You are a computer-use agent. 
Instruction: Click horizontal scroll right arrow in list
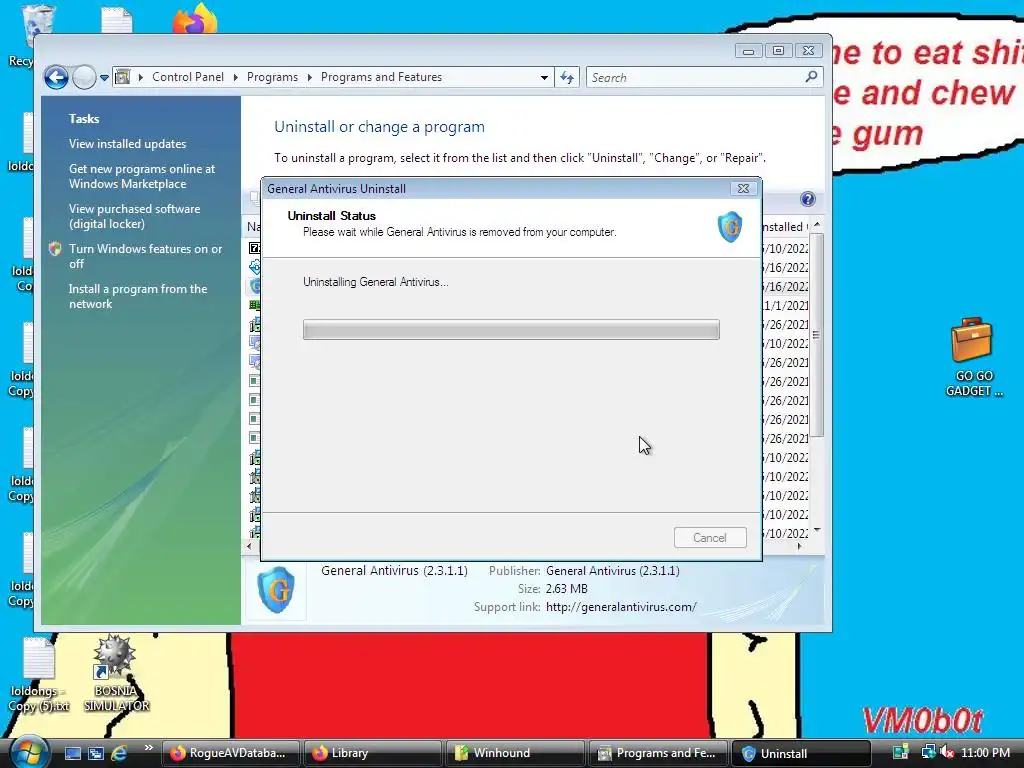800,546
